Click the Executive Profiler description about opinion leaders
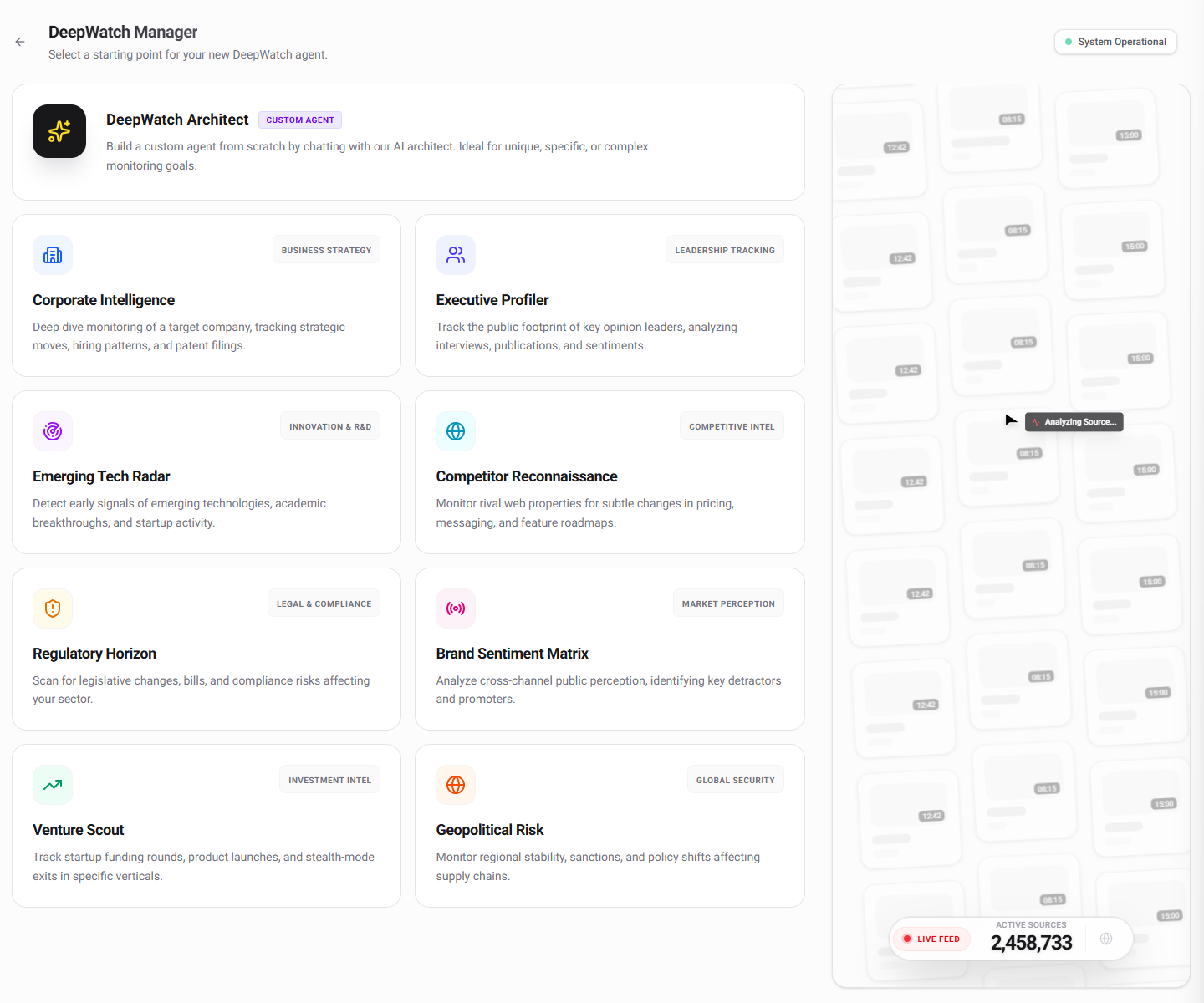This screenshot has width=1204, height=1003. point(586,336)
